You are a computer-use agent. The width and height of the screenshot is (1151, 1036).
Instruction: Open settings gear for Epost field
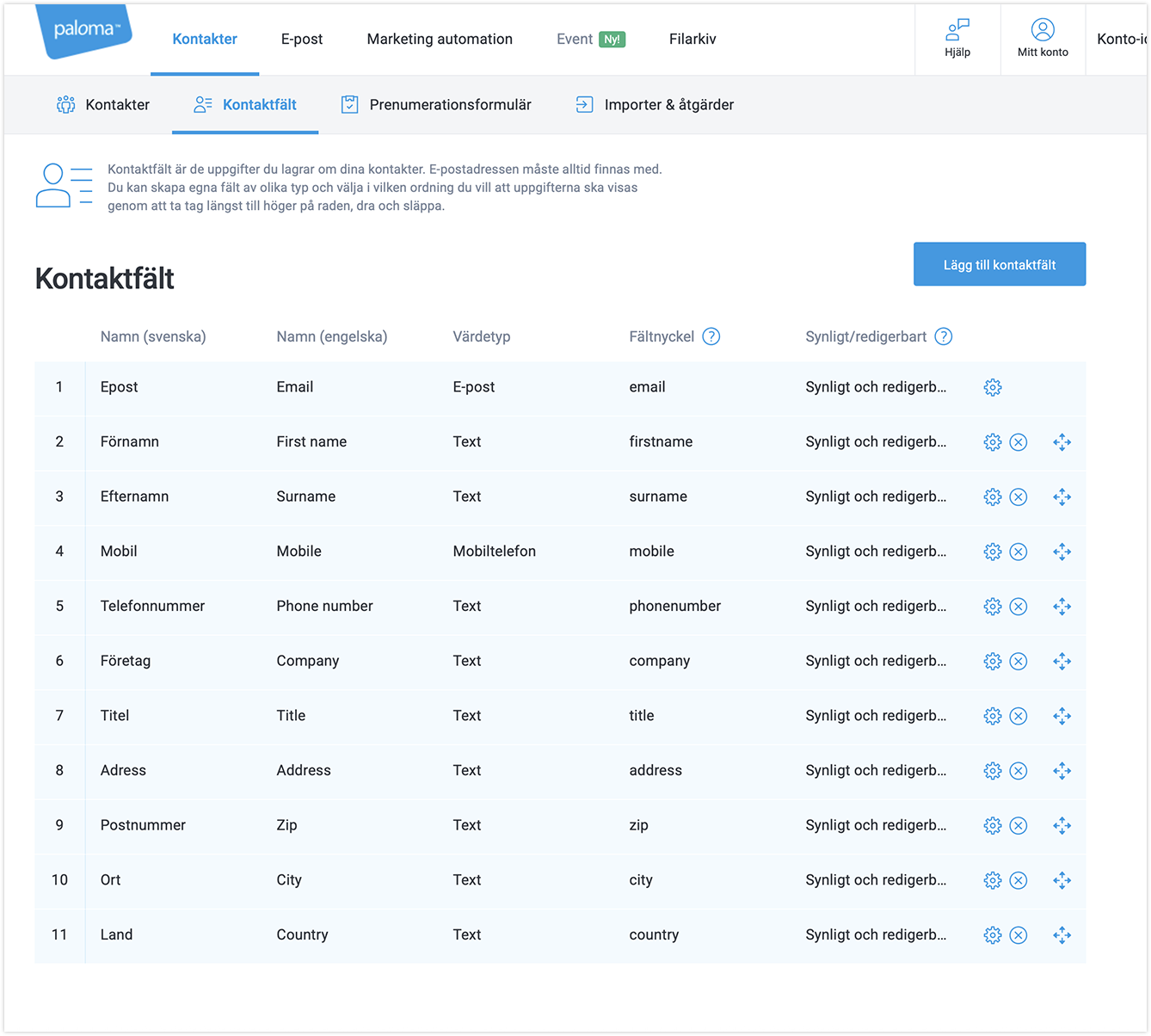click(x=992, y=387)
